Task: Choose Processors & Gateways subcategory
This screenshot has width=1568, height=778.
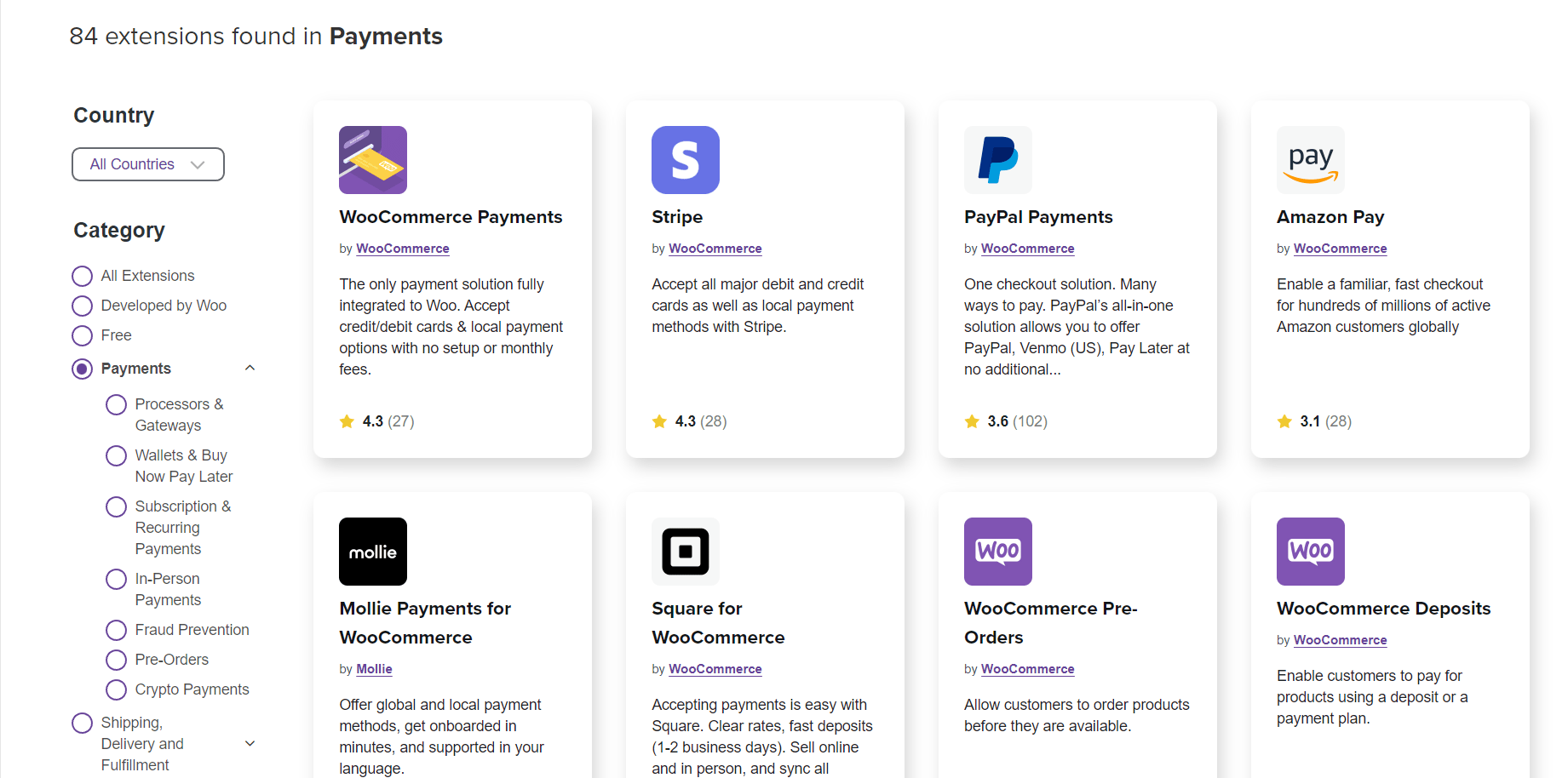Action: tap(116, 404)
